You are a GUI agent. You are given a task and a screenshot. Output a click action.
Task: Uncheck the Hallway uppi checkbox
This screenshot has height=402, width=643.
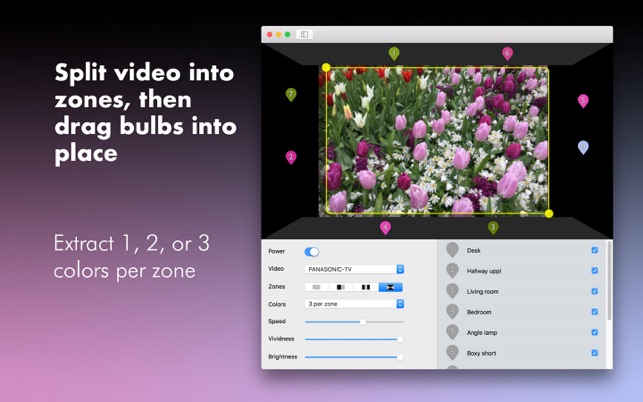click(595, 271)
